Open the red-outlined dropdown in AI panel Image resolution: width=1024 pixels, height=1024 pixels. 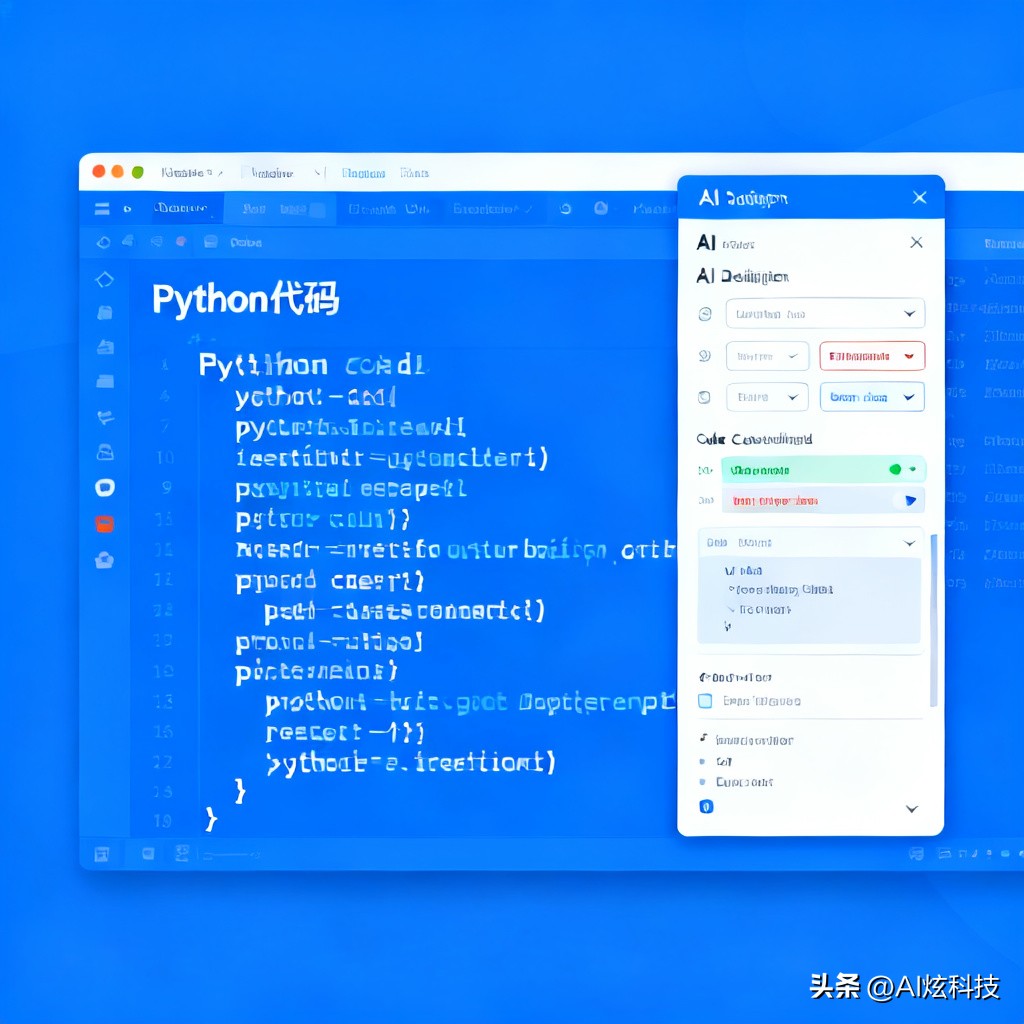872,356
